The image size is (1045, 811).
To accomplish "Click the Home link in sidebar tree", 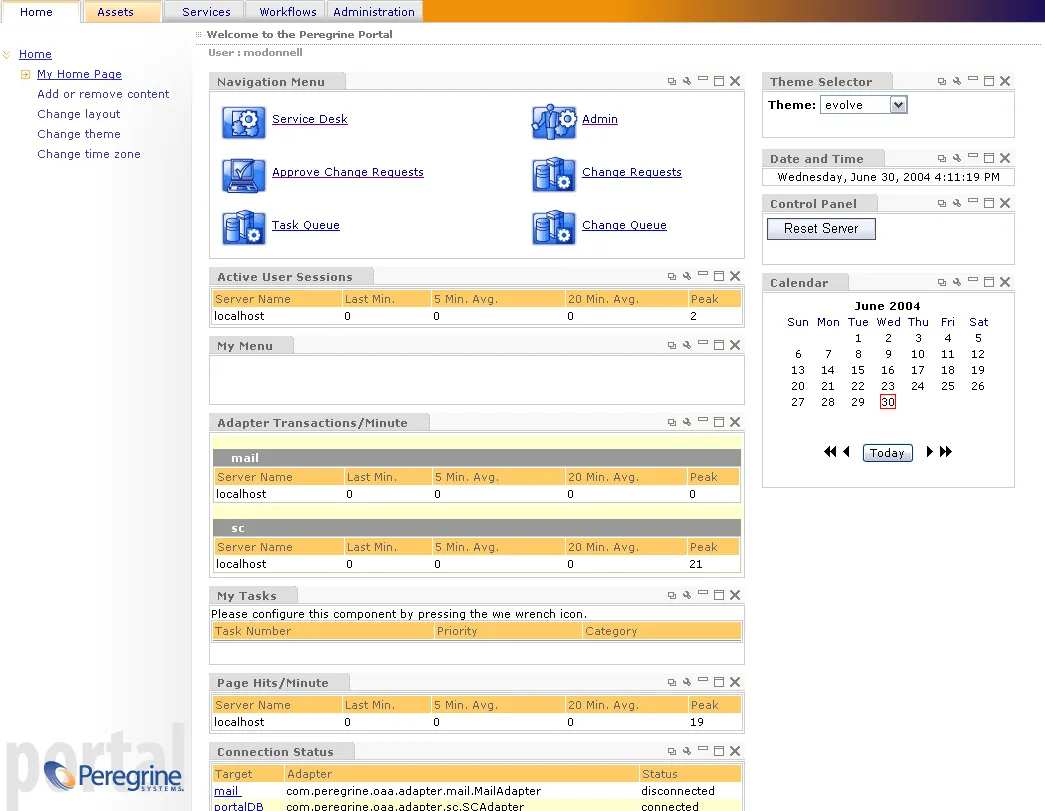I will [x=35, y=54].
